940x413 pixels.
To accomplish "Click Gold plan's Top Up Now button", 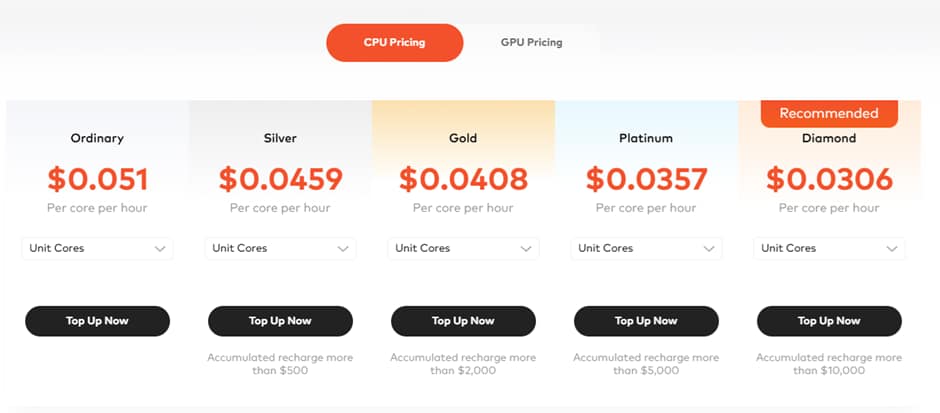I will [x=463, y=321].
